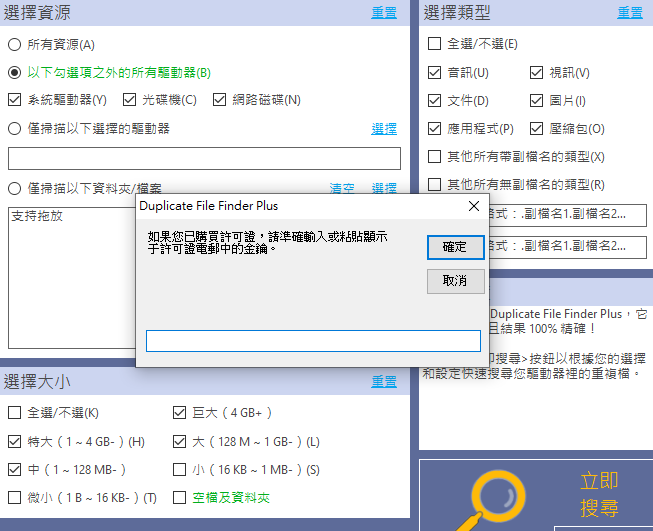Uncheck the 壓縮包(O) checkbox
Image resolution: width=653 pixels, height=531 pixels.
tap(536, 129)
